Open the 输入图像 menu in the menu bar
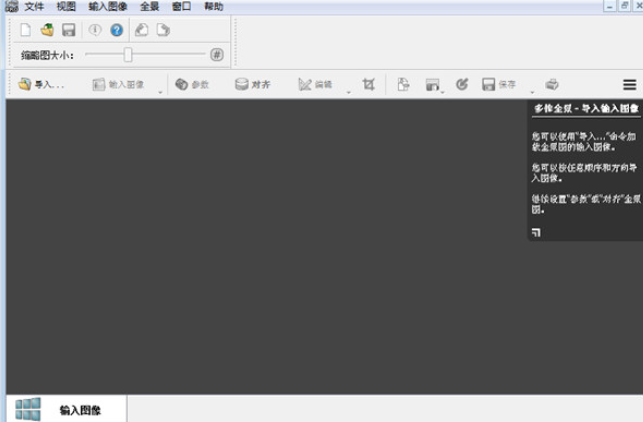Viewport: 643px width, 422px height. click(108, 7)
